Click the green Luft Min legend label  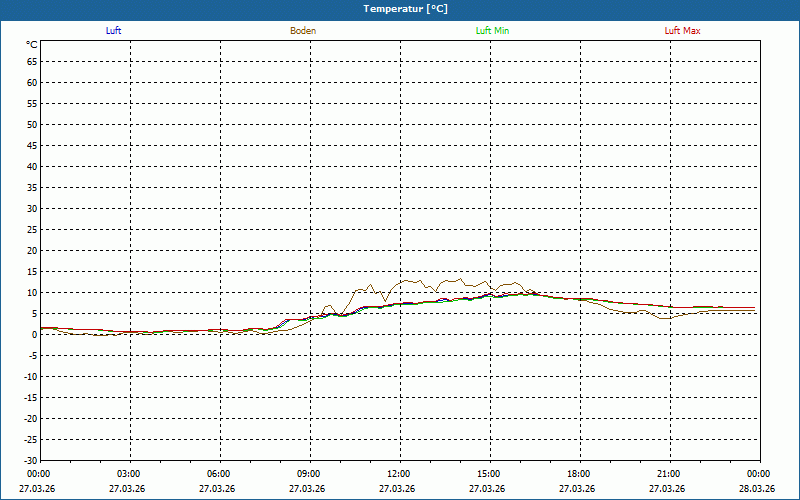(x=492, y=31)
